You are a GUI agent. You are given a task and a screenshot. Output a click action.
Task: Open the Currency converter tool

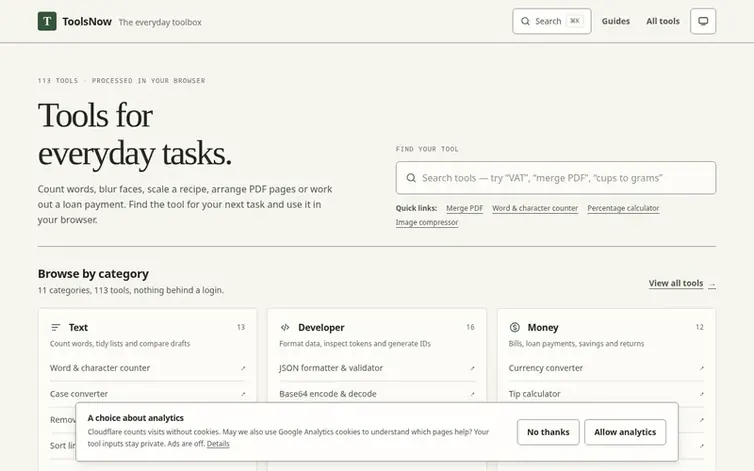[x=606, y=368]
